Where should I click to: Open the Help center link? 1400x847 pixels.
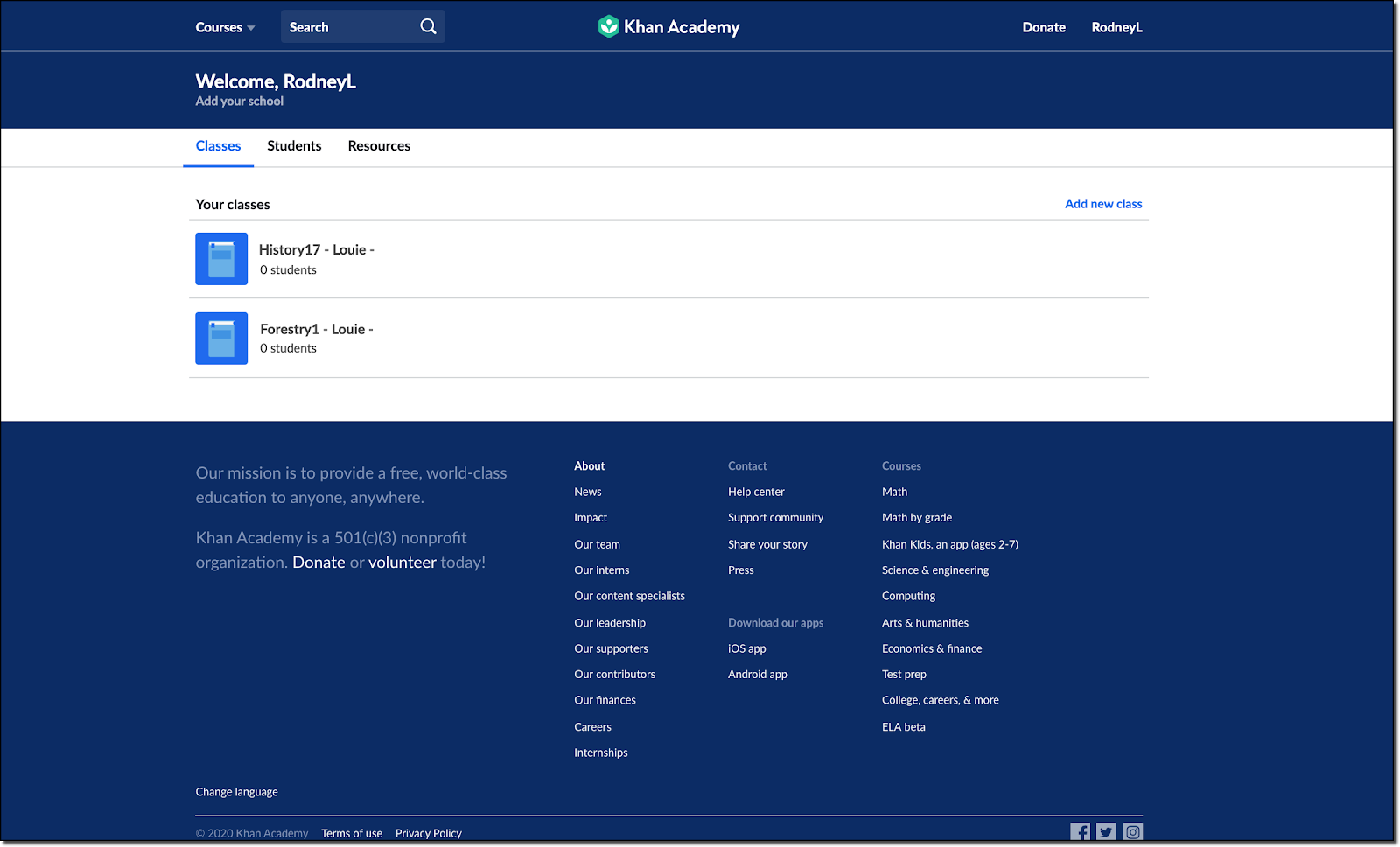pos(756,492)
